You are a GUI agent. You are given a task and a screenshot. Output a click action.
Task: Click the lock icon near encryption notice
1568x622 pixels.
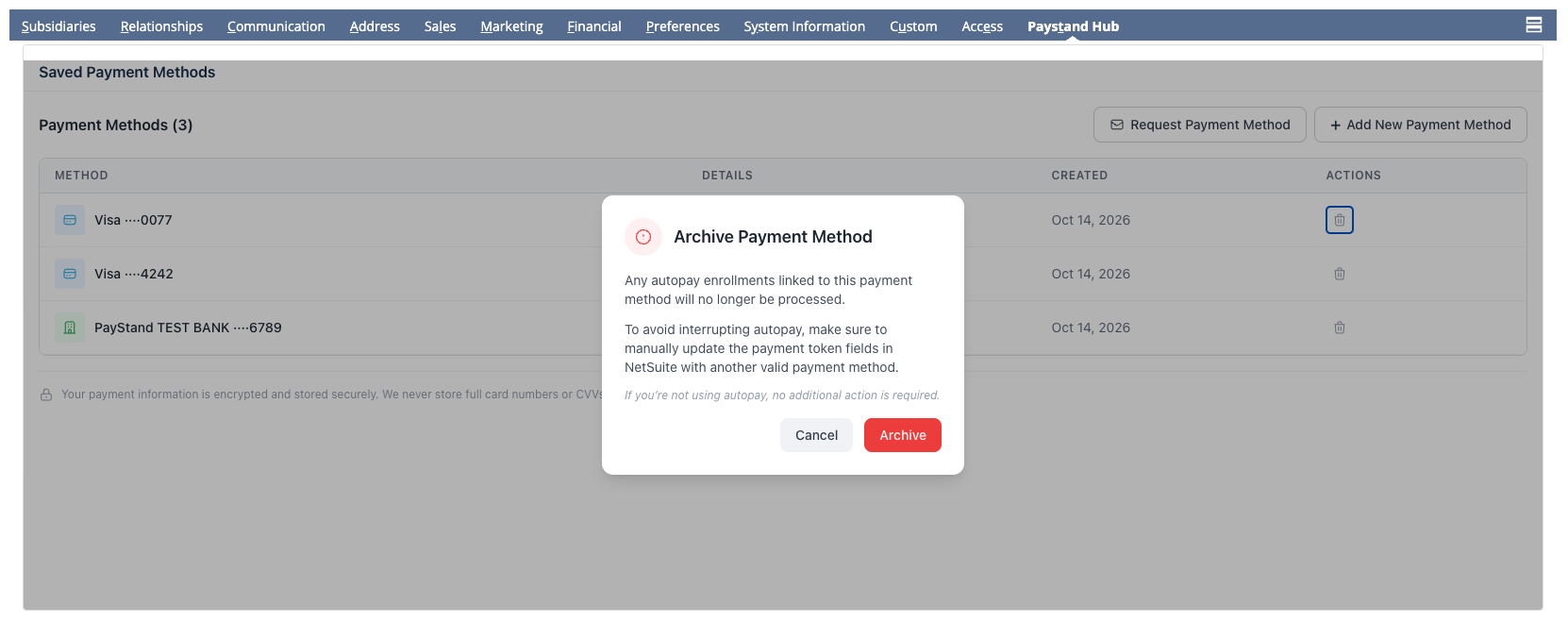46,395
